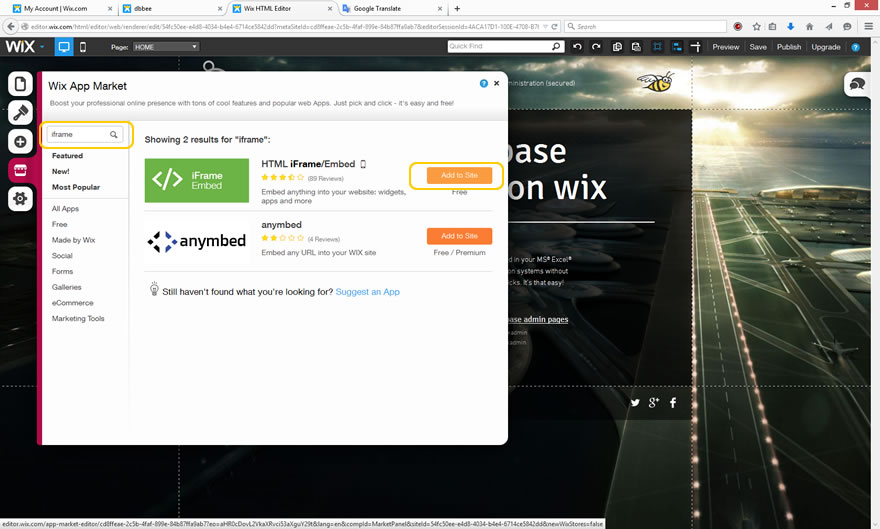880x529 pixels.
Task: Open the browser hamburger menu
Action: click(x=868, y=26)
